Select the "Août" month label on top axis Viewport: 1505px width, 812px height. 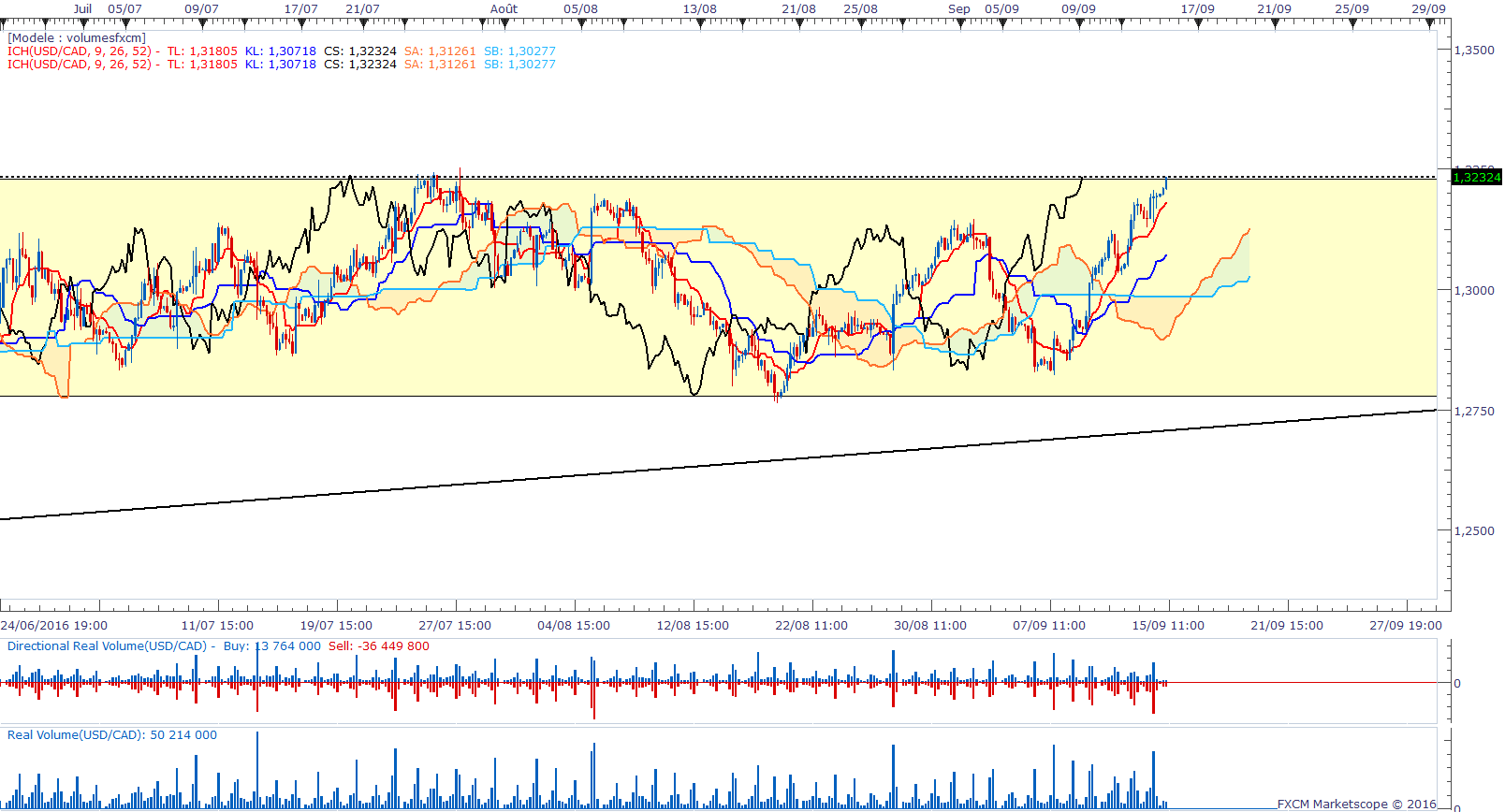pyautogui.click(x=504, y=8)
